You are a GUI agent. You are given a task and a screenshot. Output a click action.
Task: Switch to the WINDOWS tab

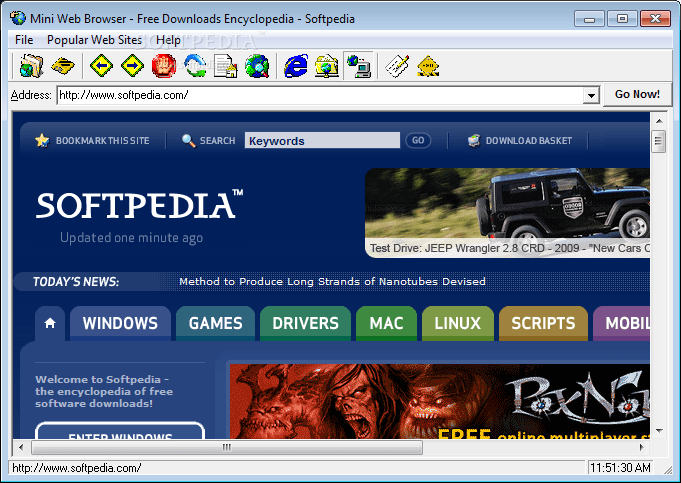(120, 323)
